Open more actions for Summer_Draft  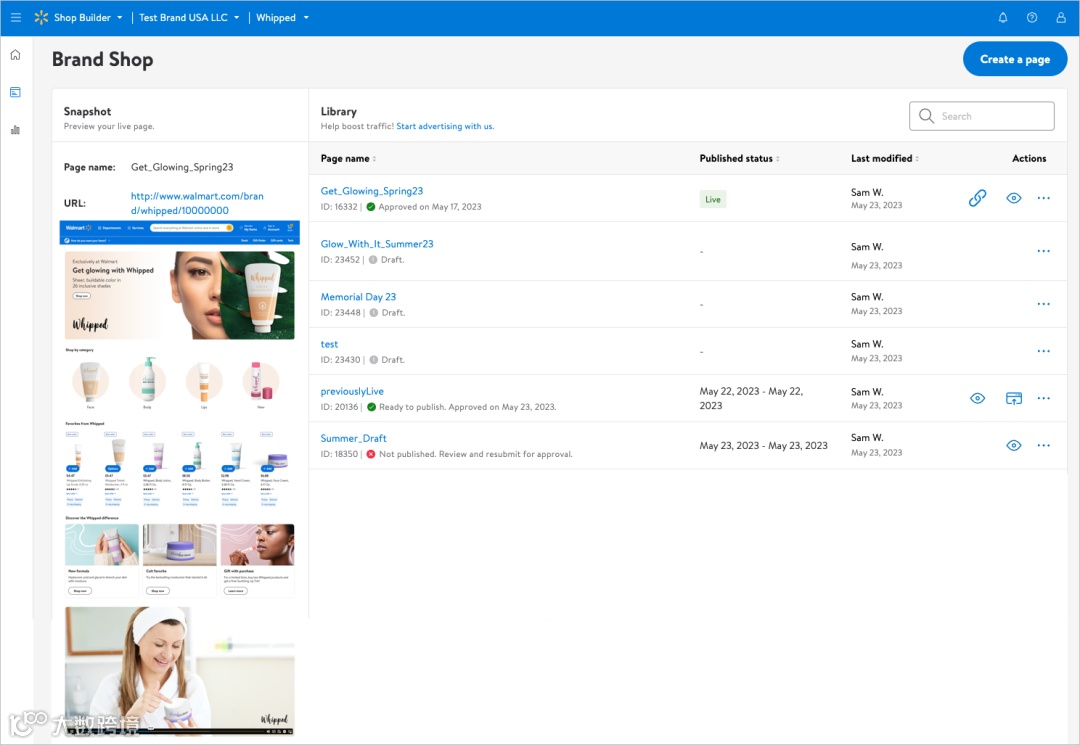click(1043, 445)
